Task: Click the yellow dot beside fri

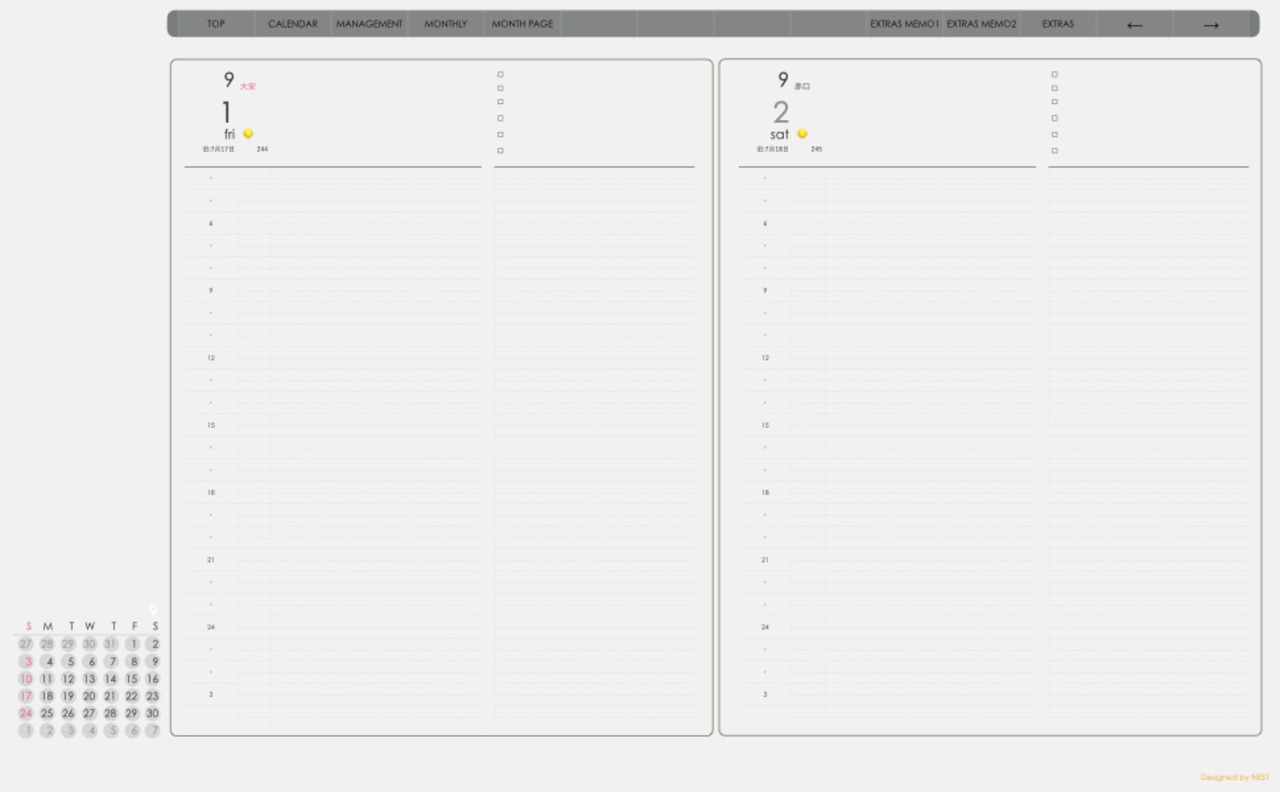Action: 248,134
